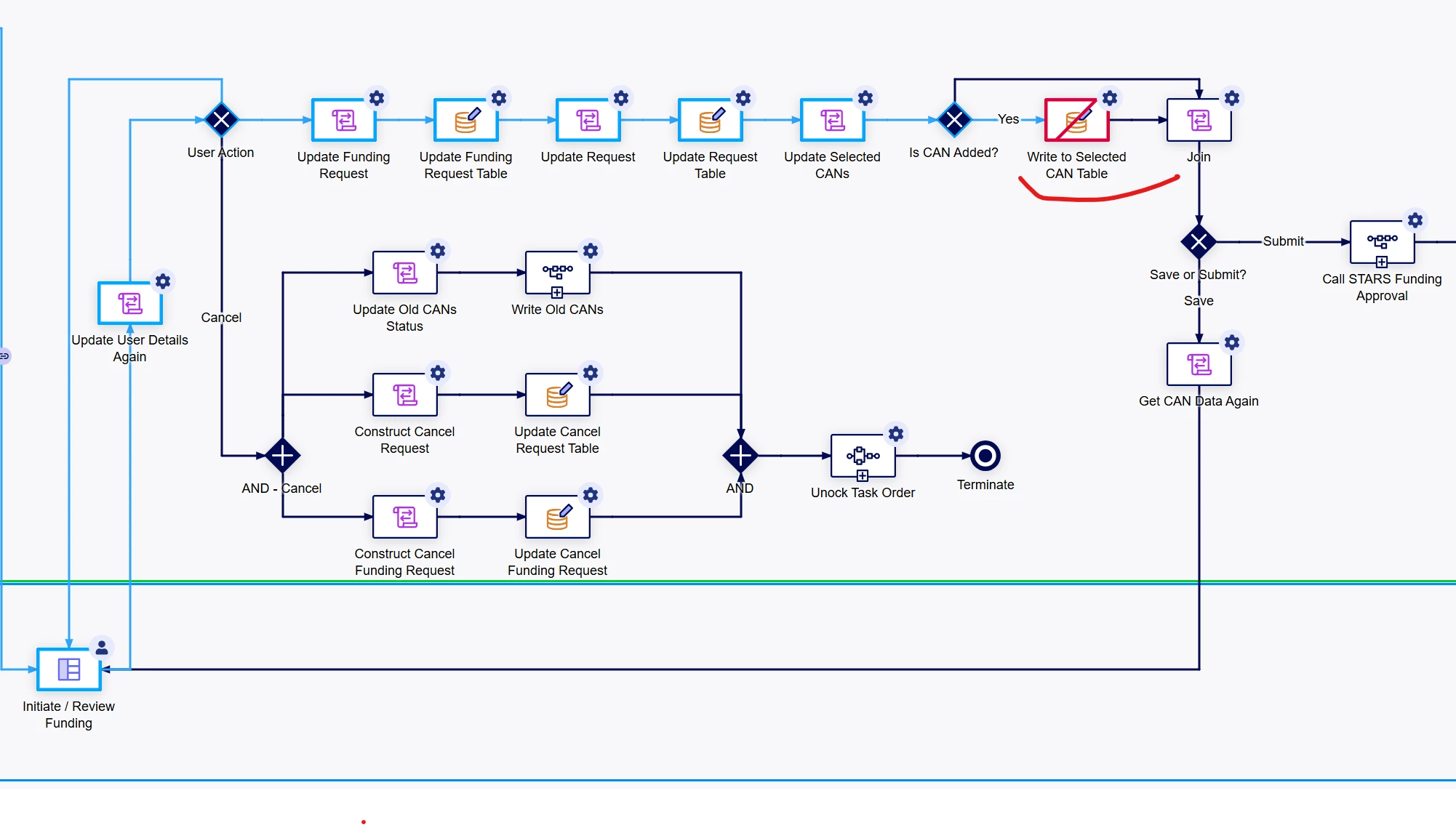Expand the plus marker on Write Old CANs

(x=557, y=292)
